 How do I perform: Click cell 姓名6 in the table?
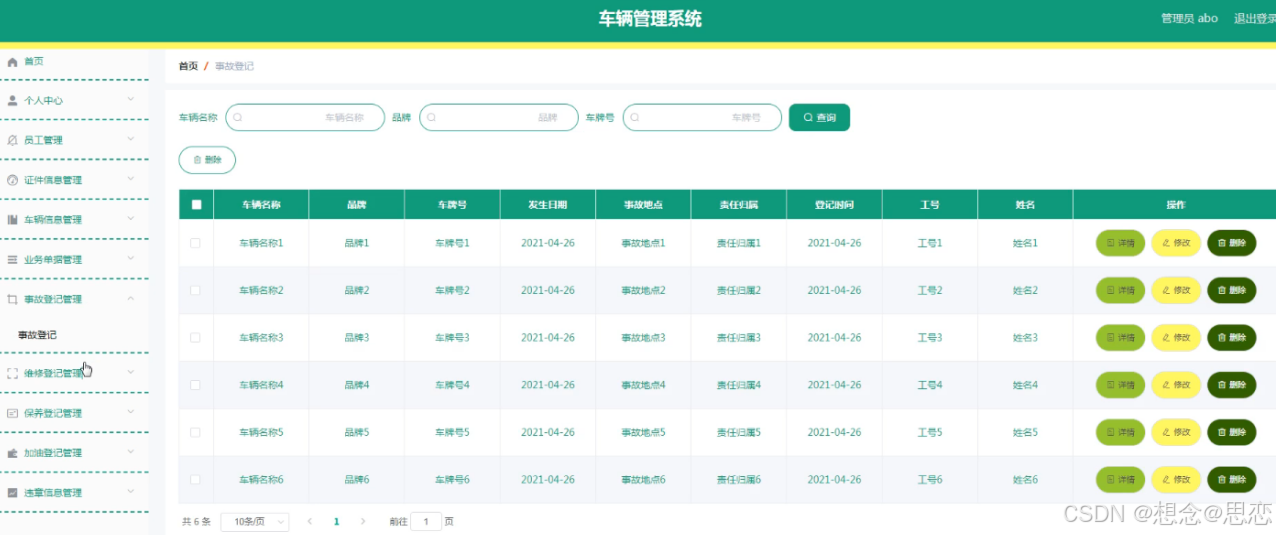click(1025, 480)
